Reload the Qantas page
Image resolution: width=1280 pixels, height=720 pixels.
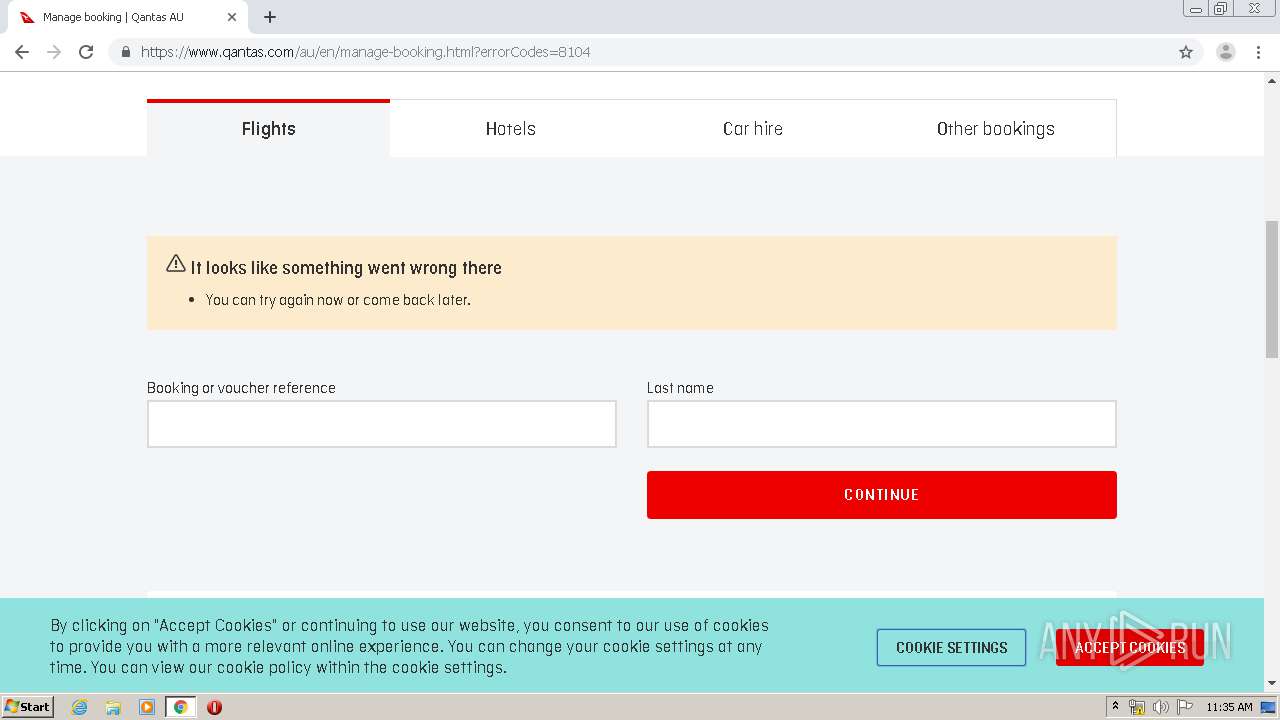[x=86, y=52]
